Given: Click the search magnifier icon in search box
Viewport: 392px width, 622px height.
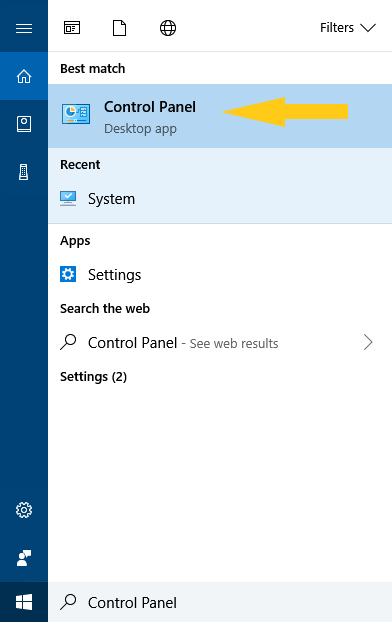Looking at the screenshot, I should [x=68, y=602].
